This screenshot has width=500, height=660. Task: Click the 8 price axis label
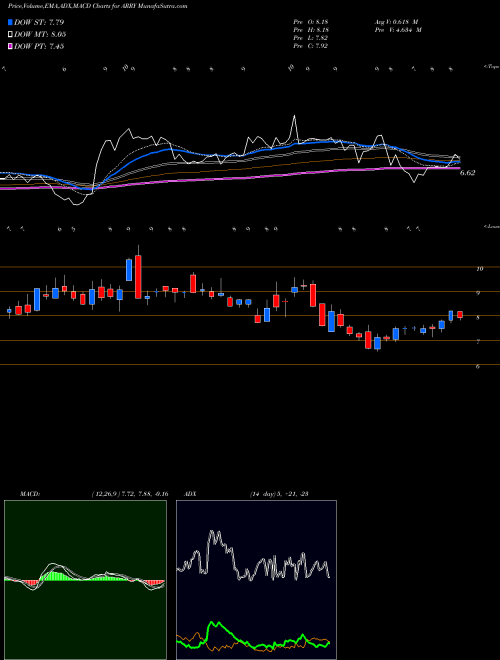(478, 318)
